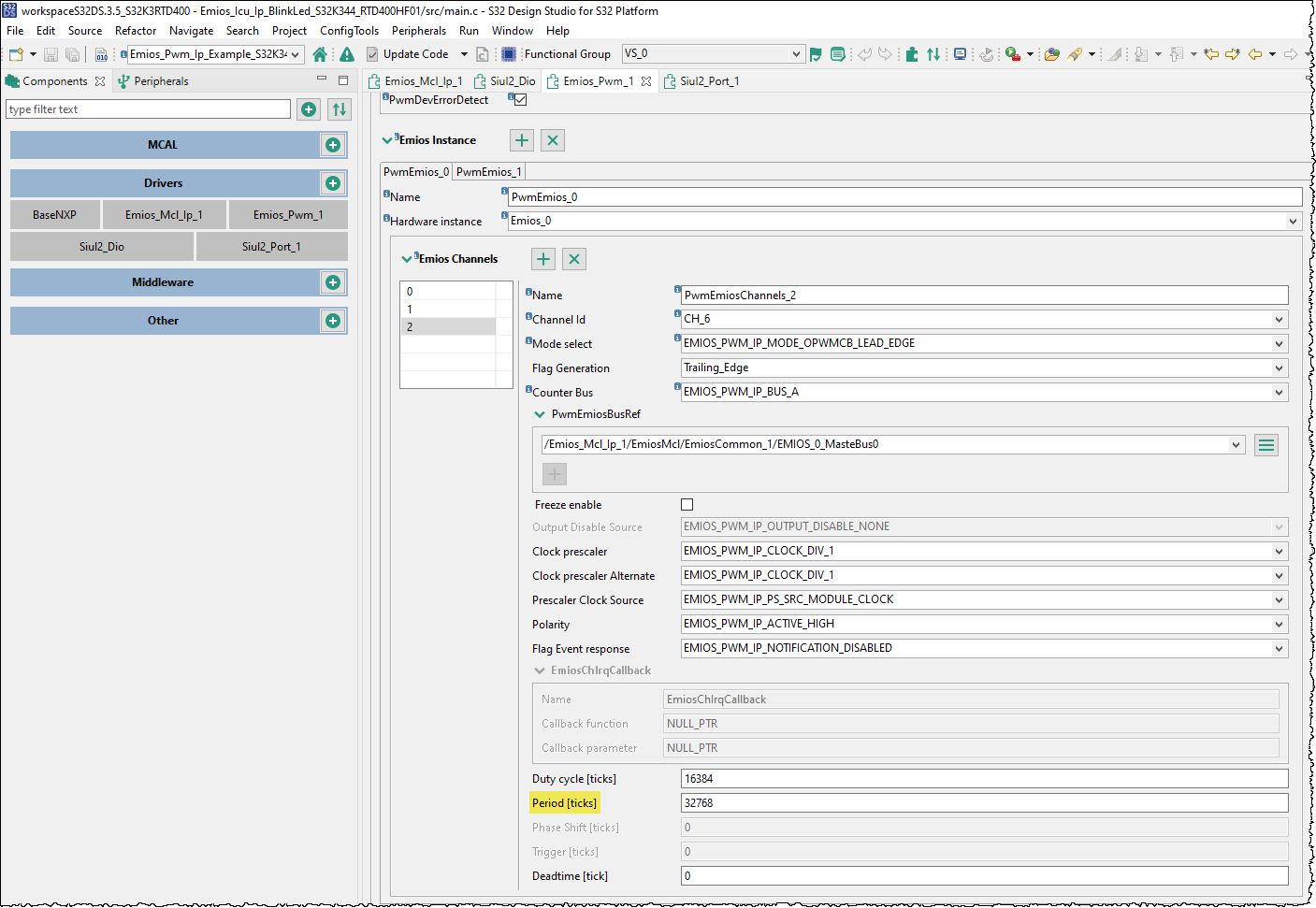The height and width of the screenshot is (908, 1316).
Task: Enable the Freeze enable checkbox
Action: point(687,505)
